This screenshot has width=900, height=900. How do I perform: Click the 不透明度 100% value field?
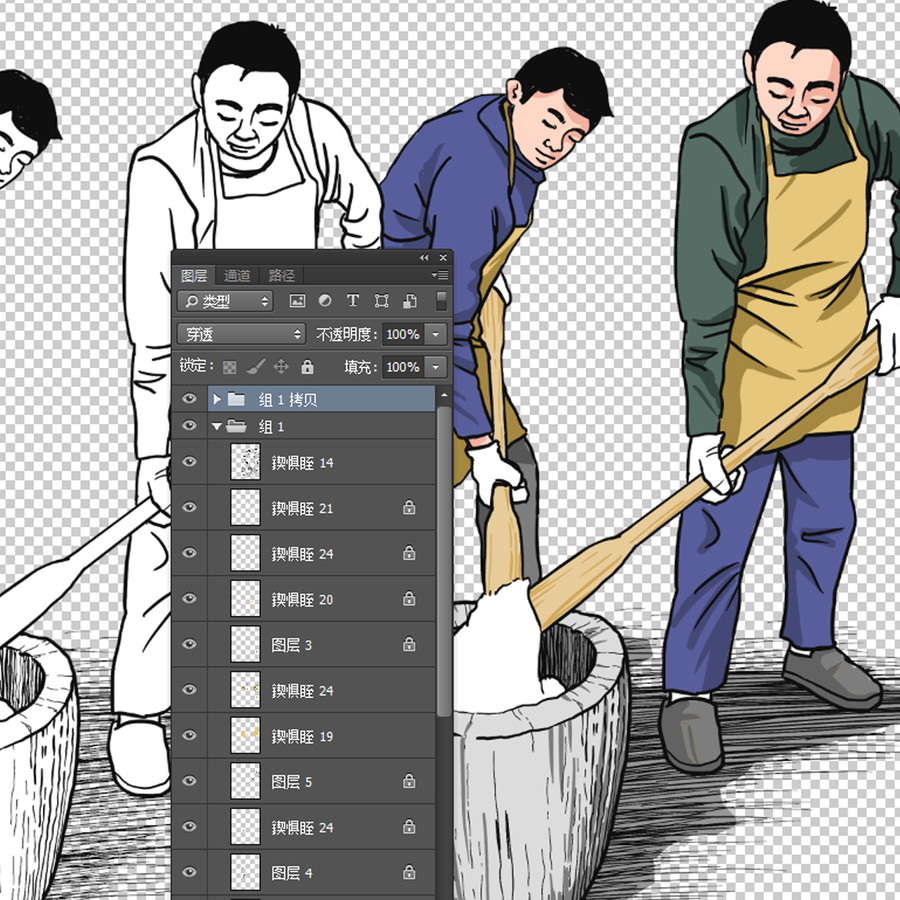coord(404,334)
